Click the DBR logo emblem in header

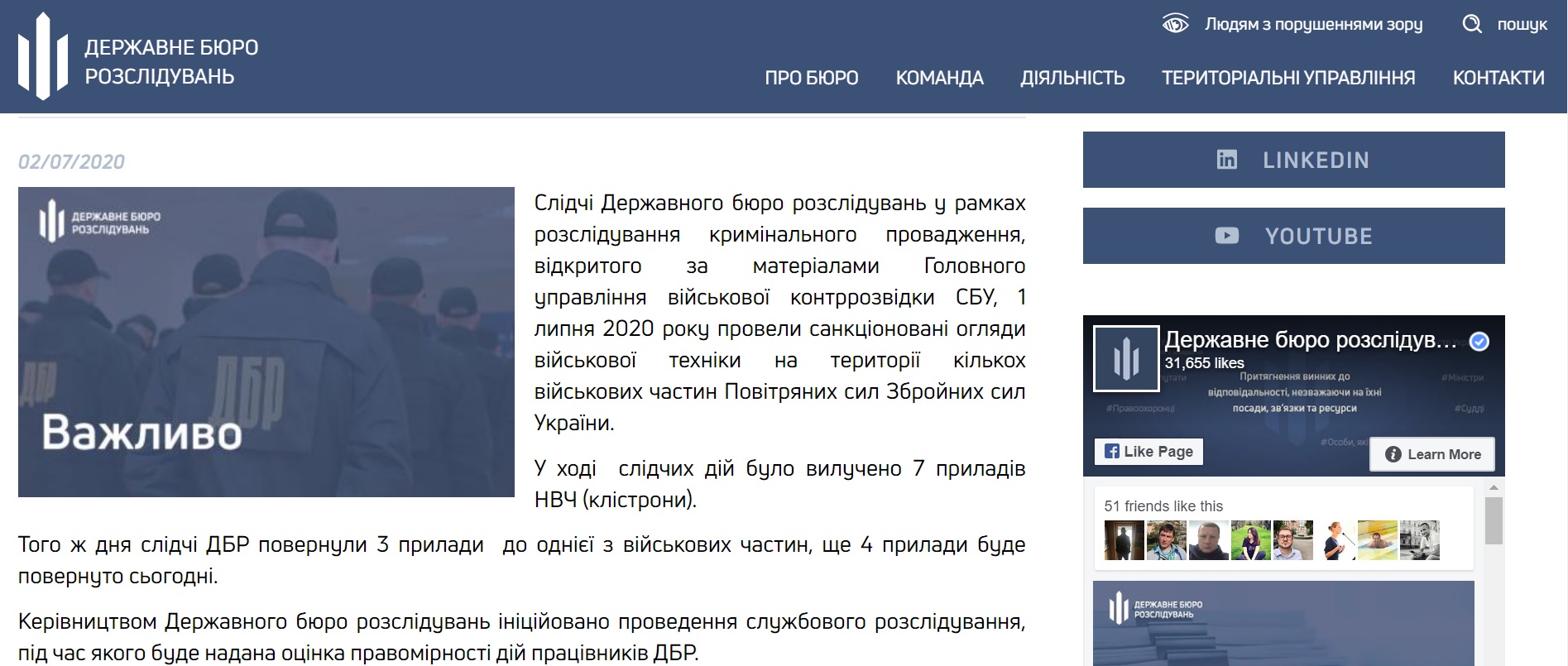pos(43,56)
